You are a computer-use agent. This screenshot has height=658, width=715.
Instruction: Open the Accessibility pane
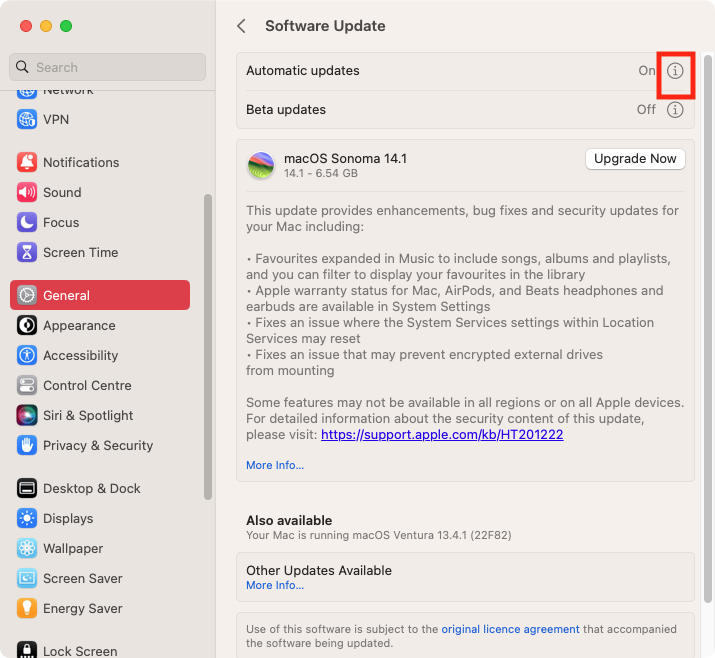(x=100, y=355)
